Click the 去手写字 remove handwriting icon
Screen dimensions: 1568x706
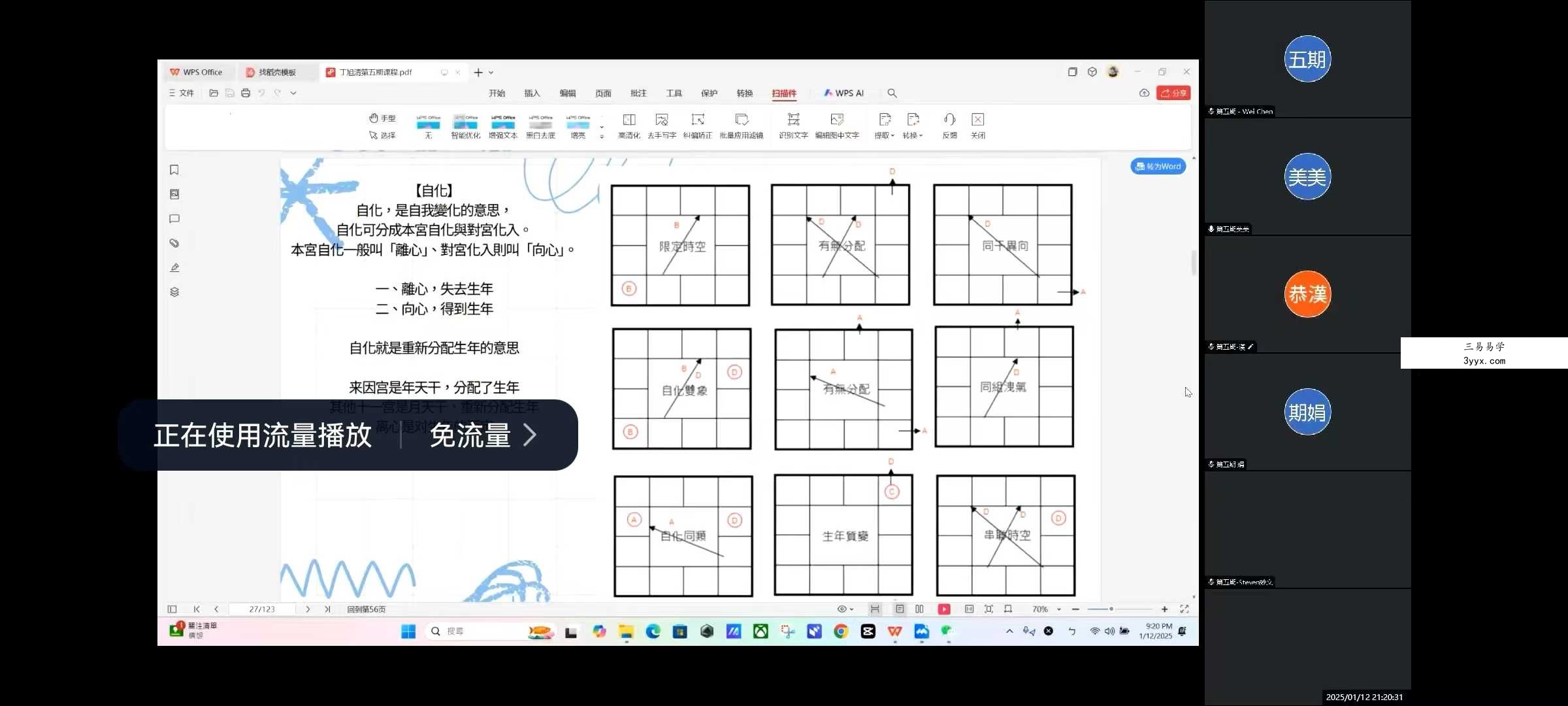tap(662, 126)
